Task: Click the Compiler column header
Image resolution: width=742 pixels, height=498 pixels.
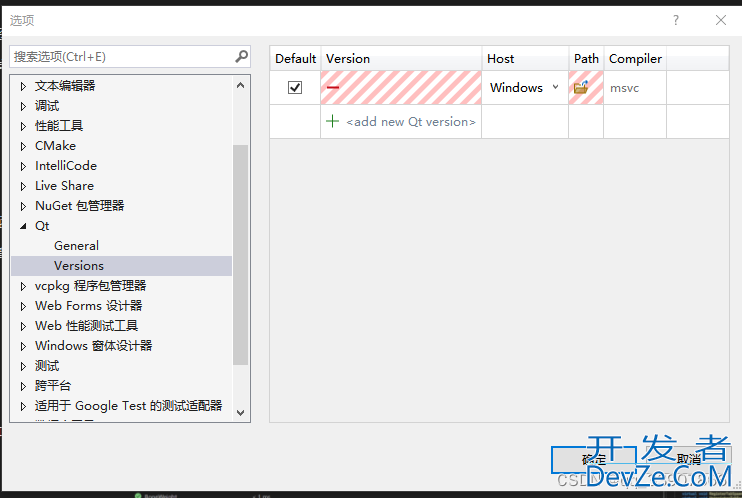Action: (x=635, y=59)
